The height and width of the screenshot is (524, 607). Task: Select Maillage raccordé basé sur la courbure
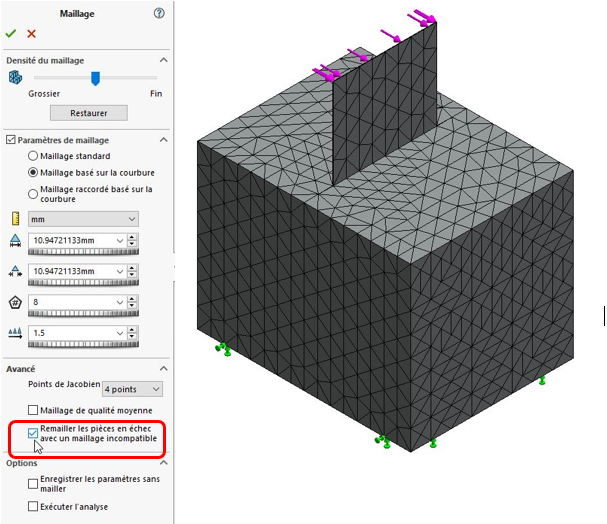coord(33,194)
